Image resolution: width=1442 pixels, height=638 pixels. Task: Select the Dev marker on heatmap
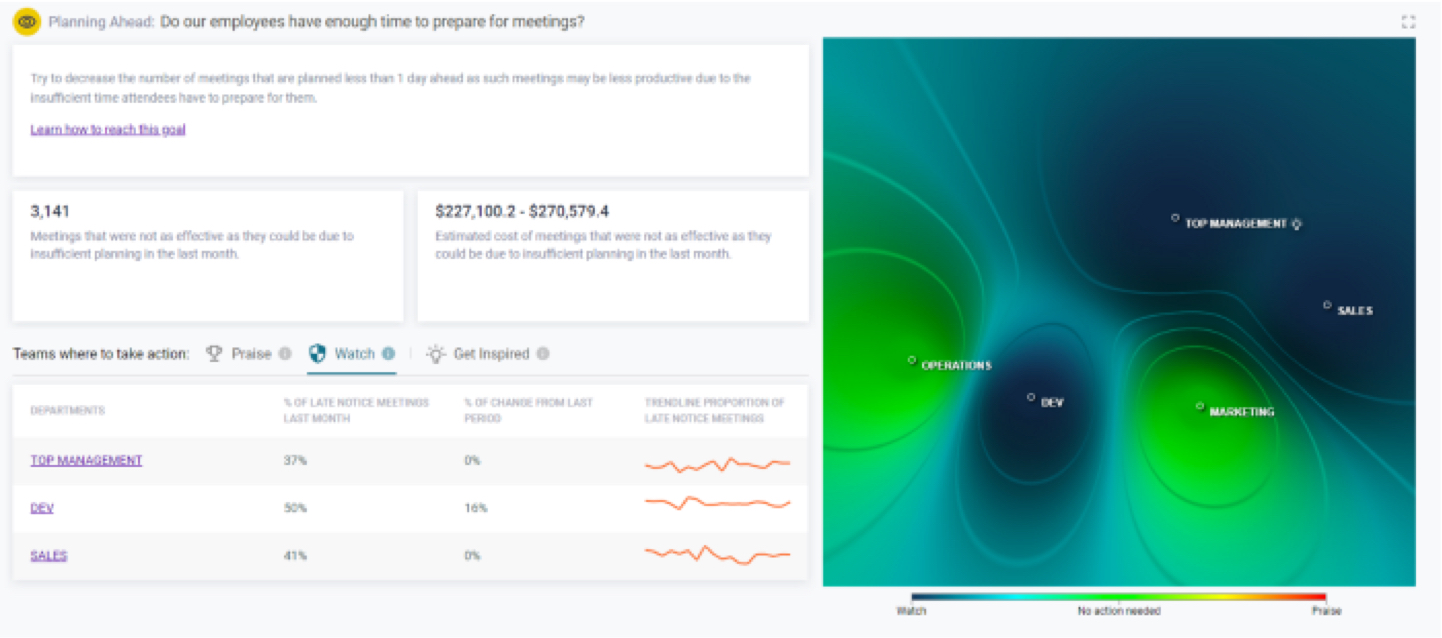pos(1031,397)
